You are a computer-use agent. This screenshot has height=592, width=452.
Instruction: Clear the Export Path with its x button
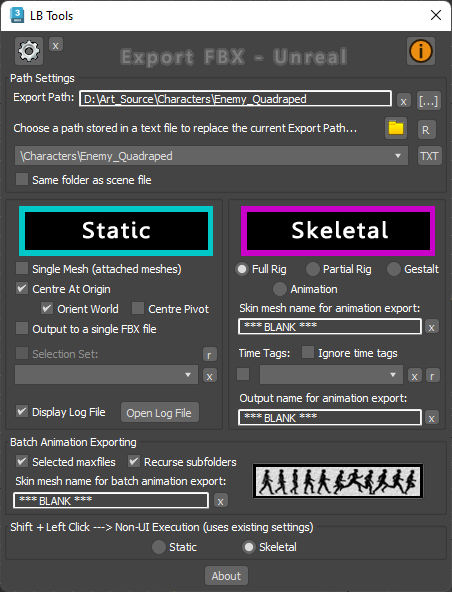coord(404,101)
